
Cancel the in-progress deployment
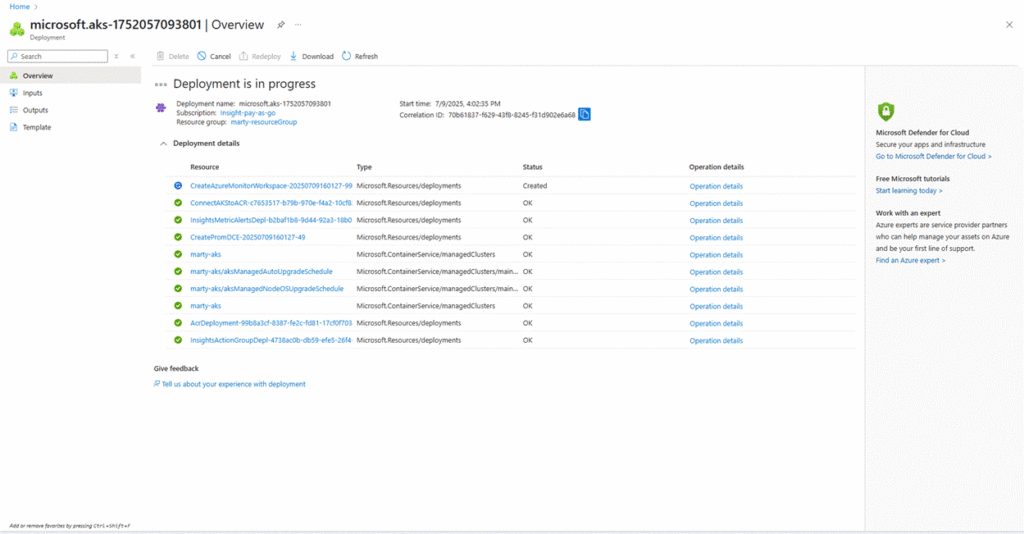coord(213,56)
